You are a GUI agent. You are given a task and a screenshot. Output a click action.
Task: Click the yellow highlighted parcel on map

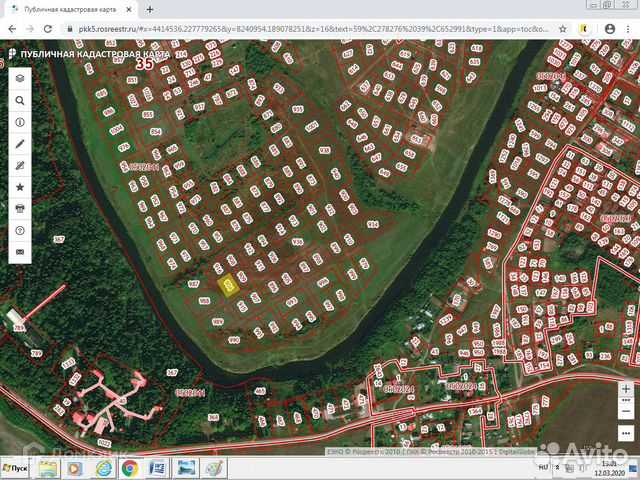coord(228,286)
